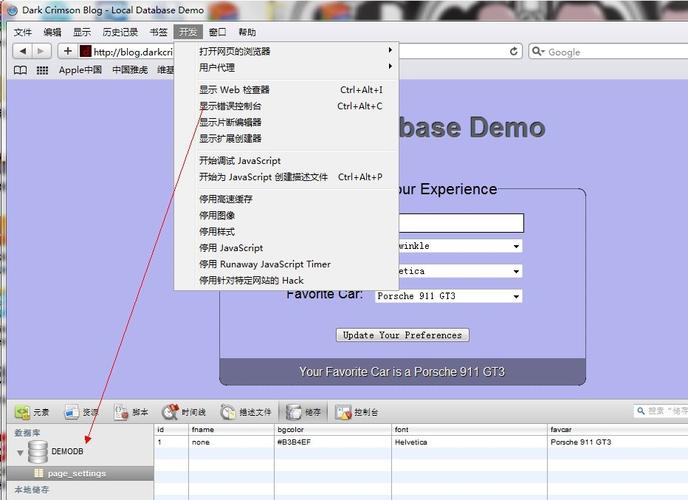
Task: Choose 显示 Web 检查器 menu item
Action: point(287,89)
